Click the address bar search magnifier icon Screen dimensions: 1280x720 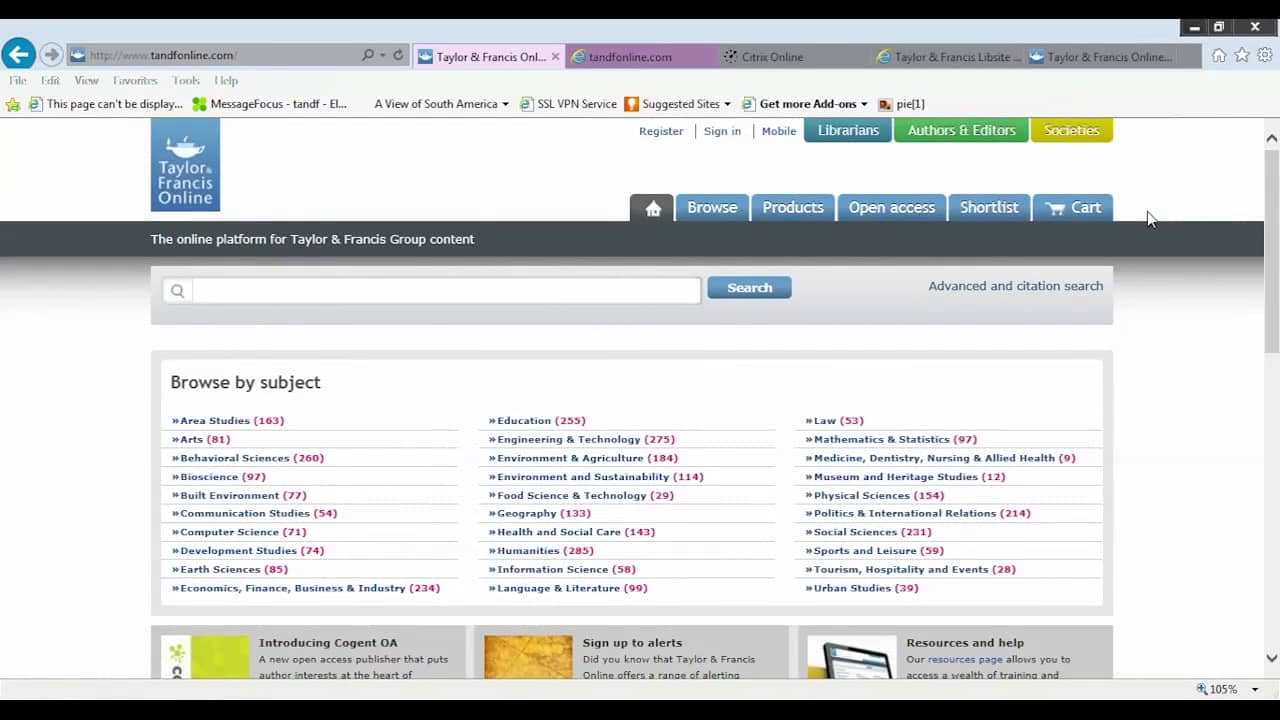pyautogui.click(x=368, y=55)
